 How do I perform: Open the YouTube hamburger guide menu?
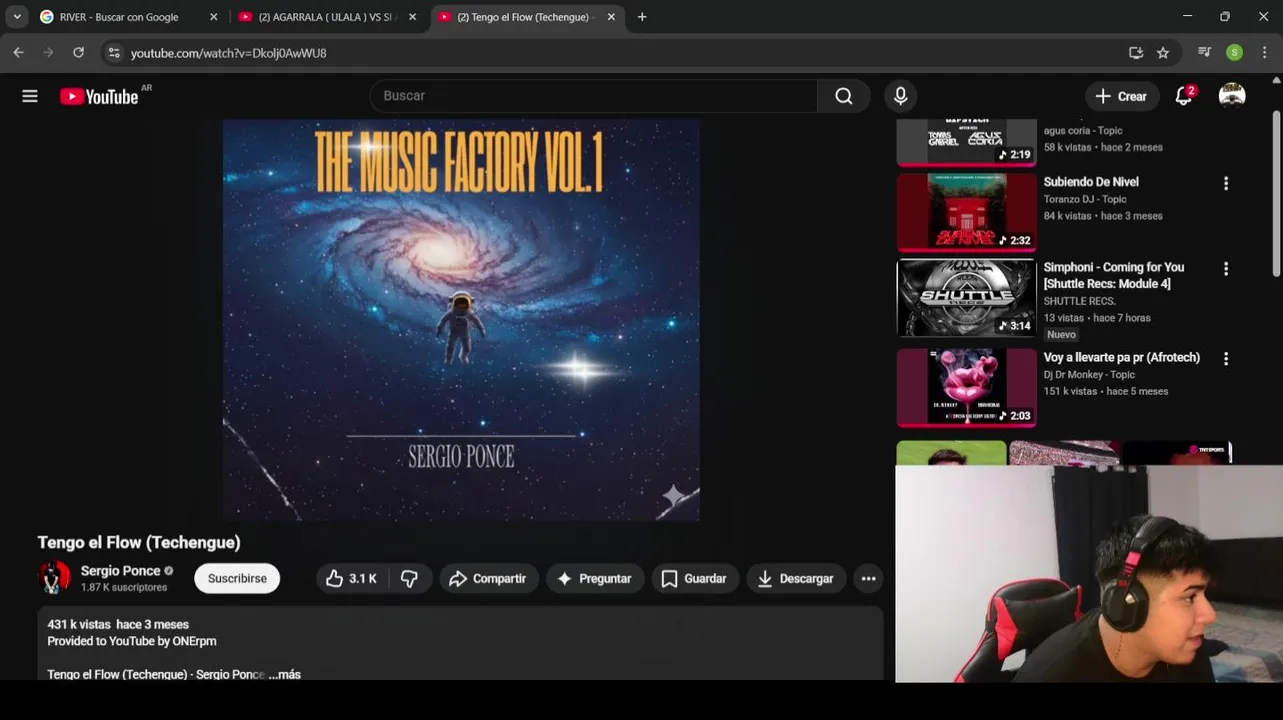coord(30,96)
